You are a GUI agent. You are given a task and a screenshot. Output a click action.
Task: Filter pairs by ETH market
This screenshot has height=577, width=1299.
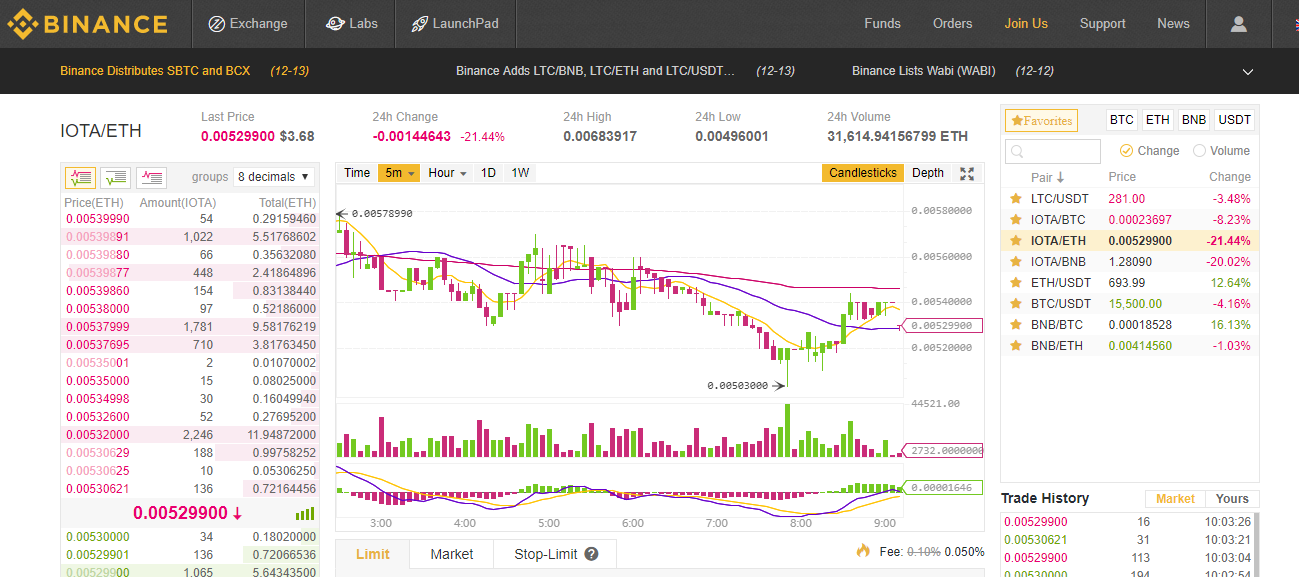tap(1157, 120)
